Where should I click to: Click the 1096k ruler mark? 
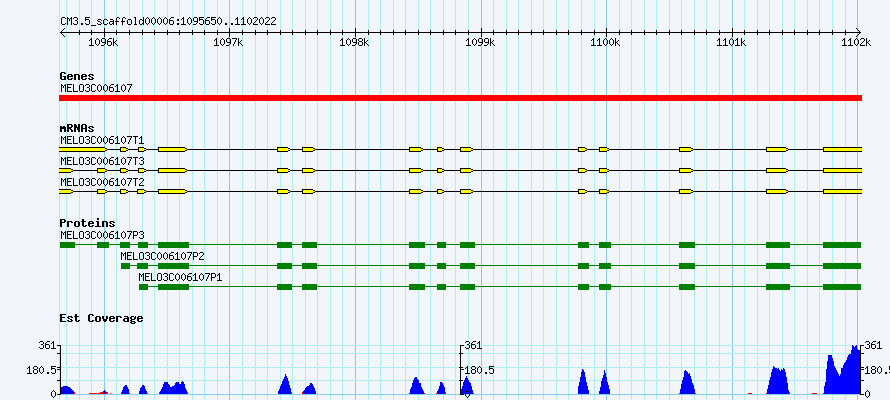point(105,43)
